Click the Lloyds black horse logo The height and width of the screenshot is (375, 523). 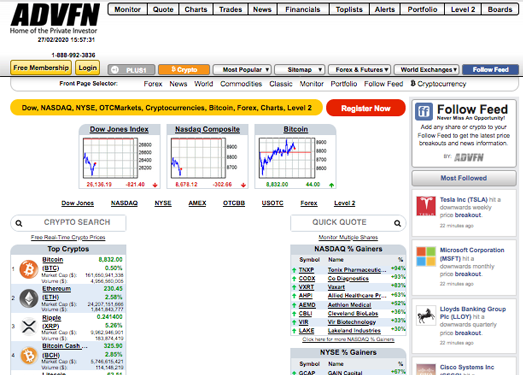[426, 315]
